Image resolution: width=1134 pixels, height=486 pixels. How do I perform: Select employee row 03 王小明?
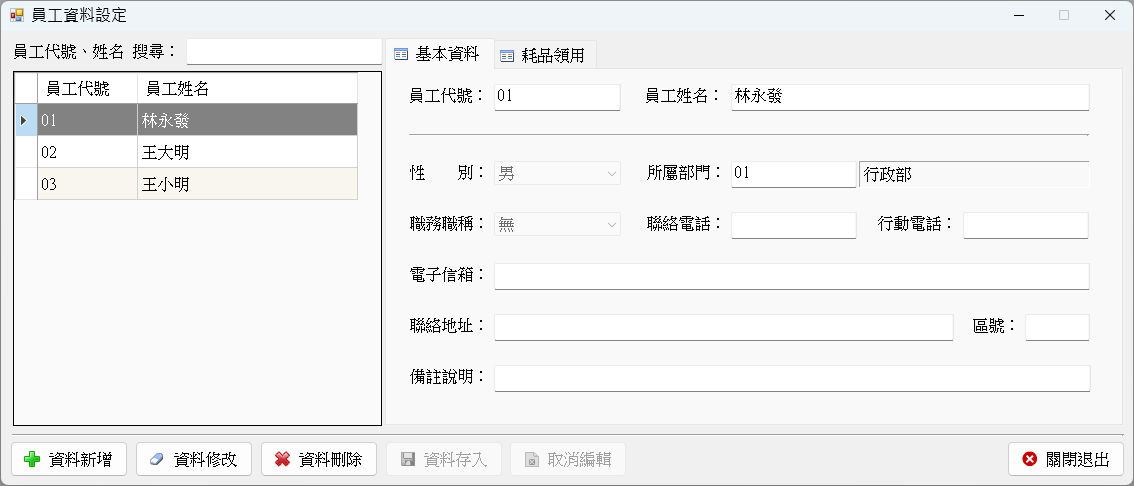(186, 184)
